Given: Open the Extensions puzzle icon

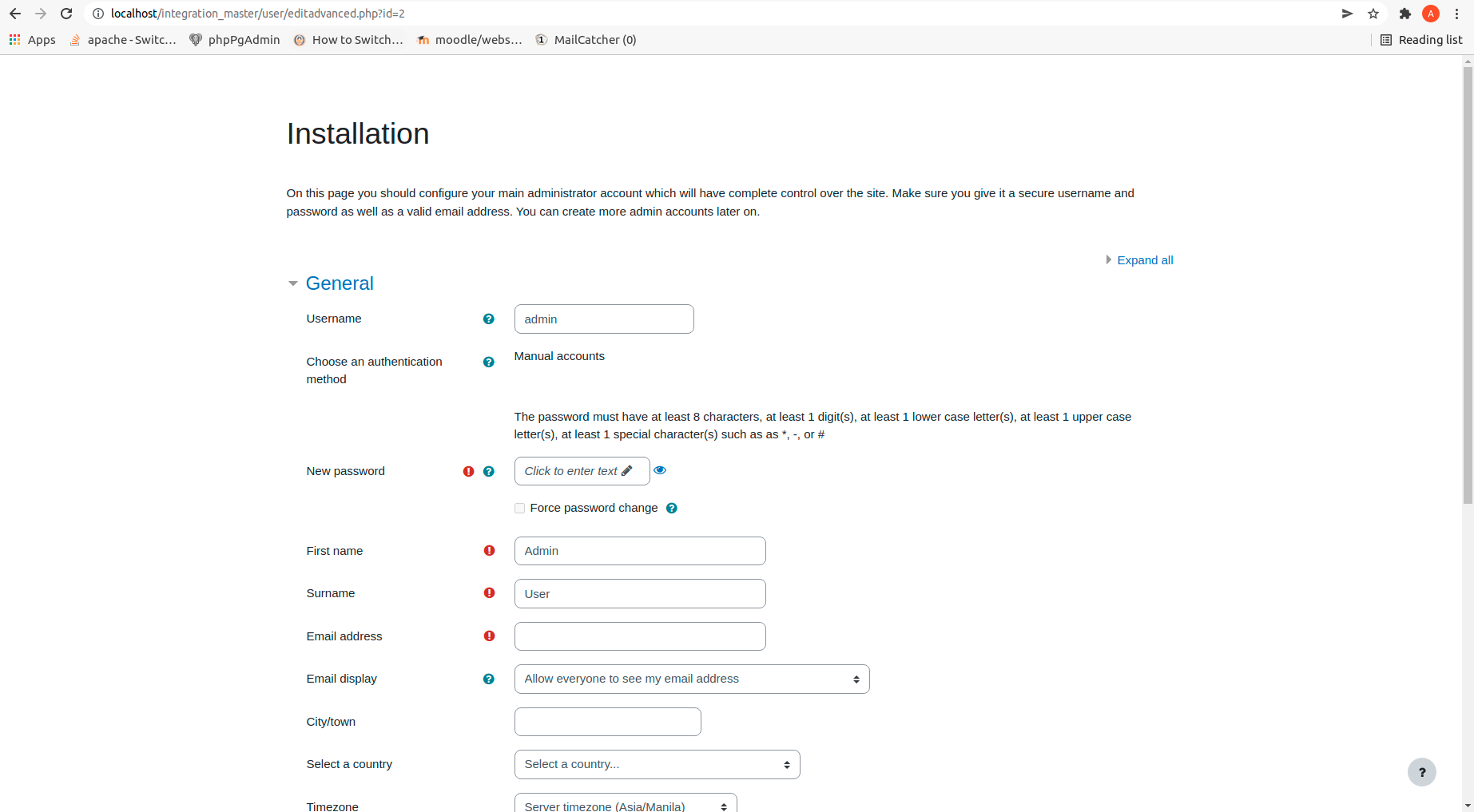Looking at the screenshot, I should [1405, 14].
